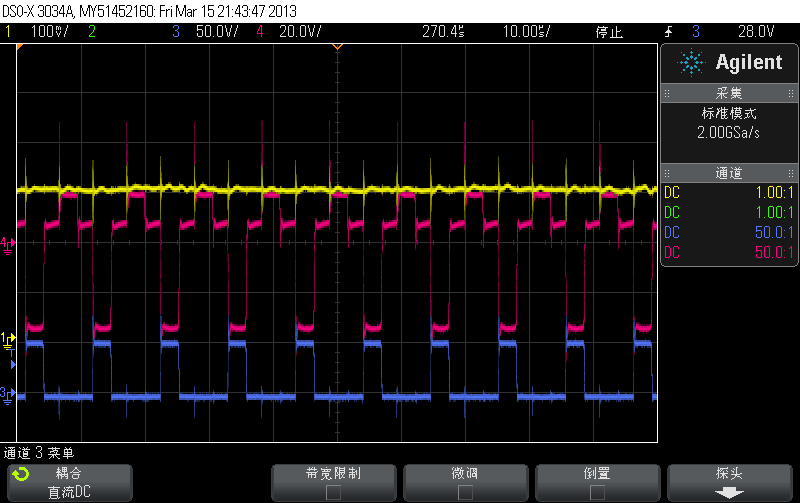
Task: Click the time delay value 270.4
Action: 443,32
